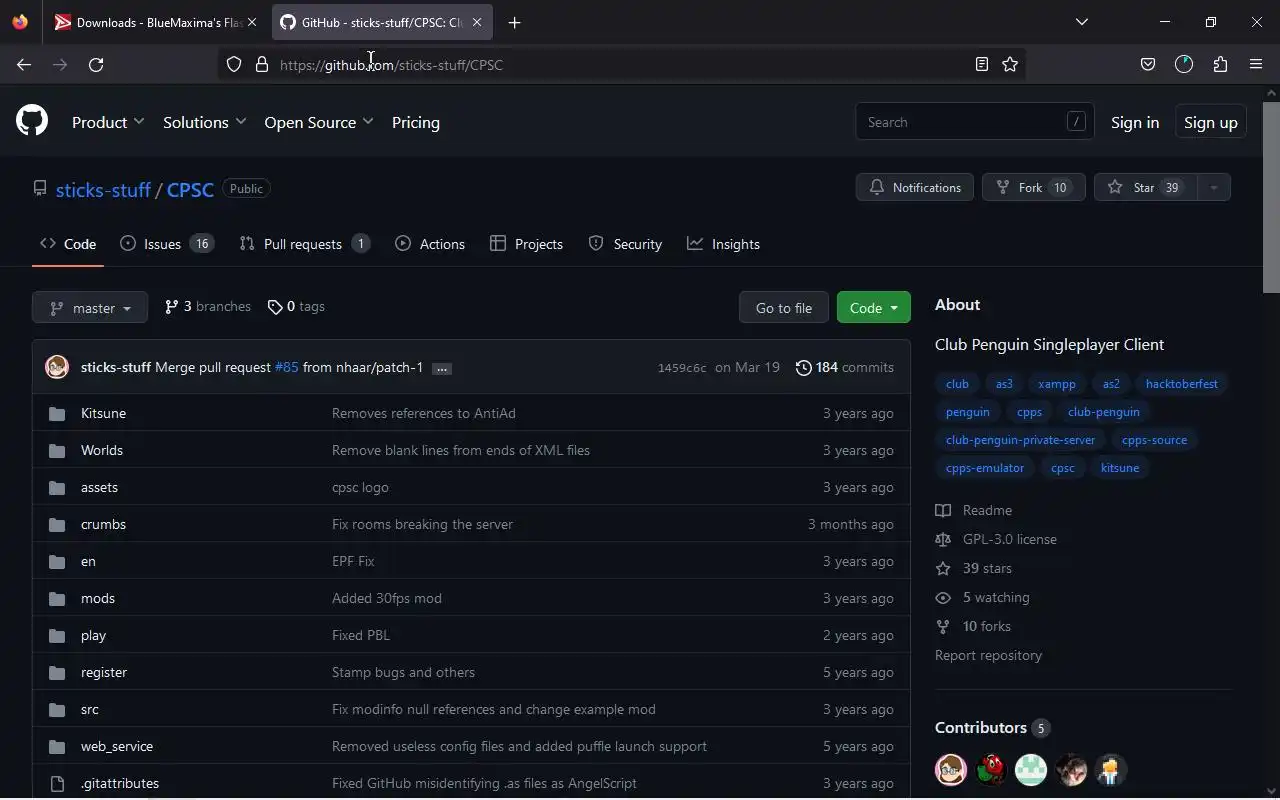Click the fifth contributor avatar

click(1111, 770)
